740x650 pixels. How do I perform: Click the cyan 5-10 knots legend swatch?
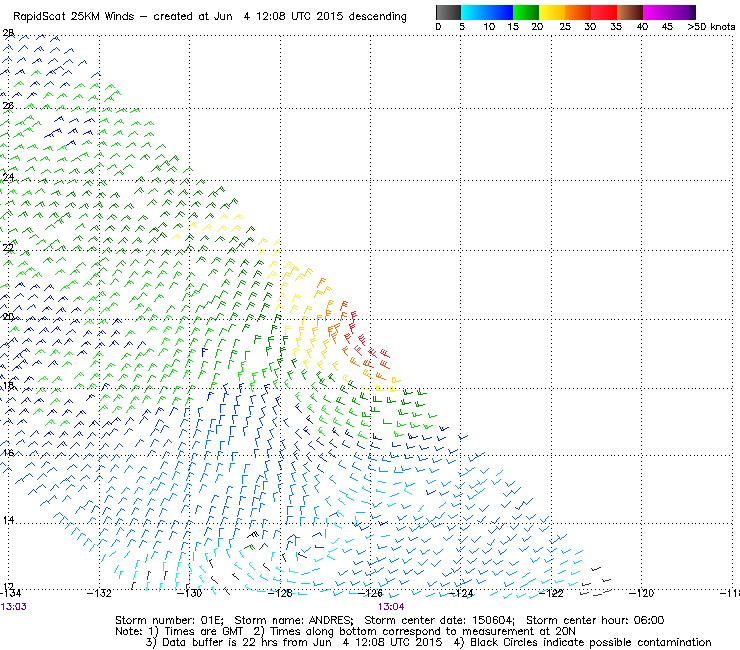point(473,12)
